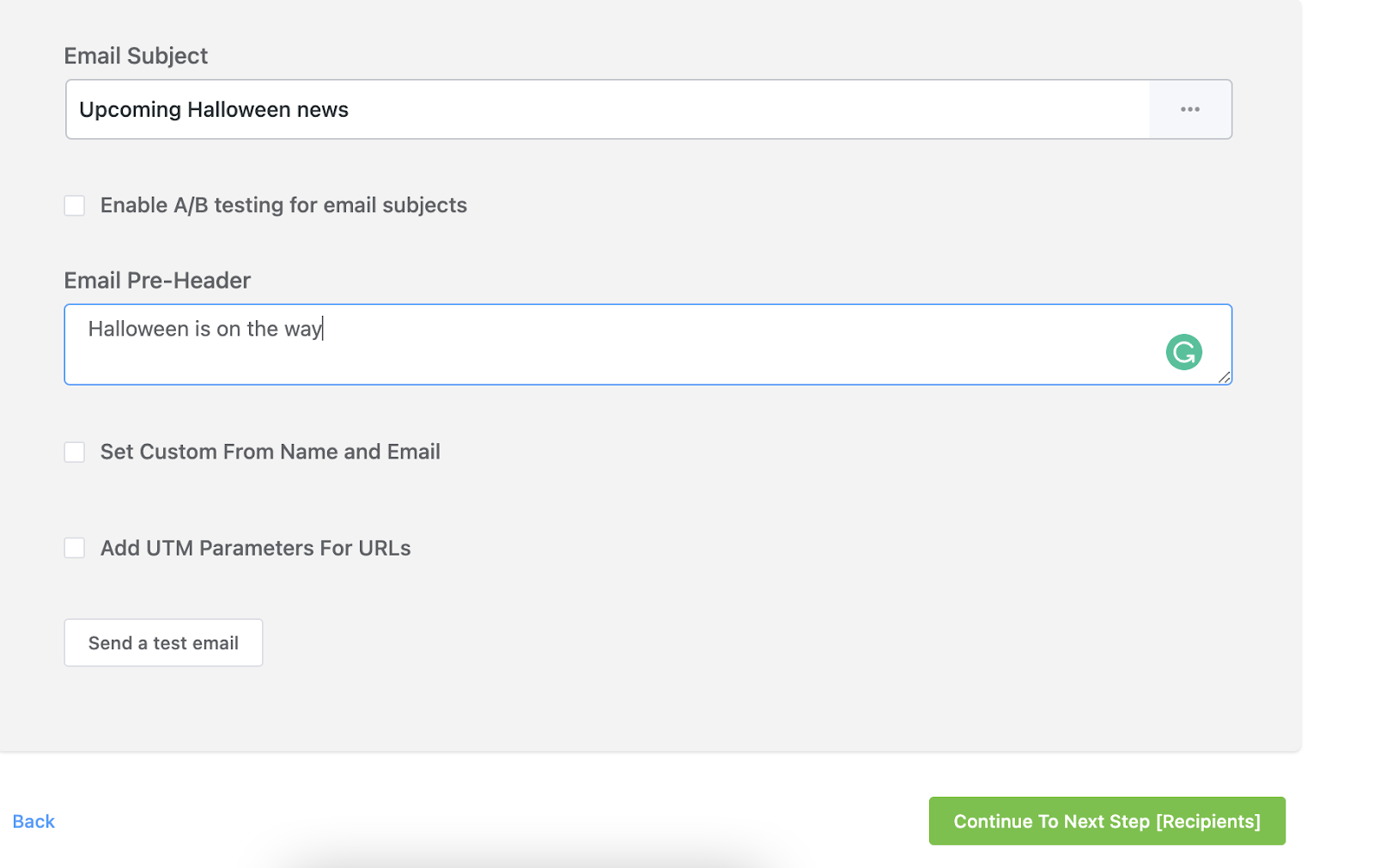Click the "Enable A/B testing for email subjects" label
This screenshot has width=1374, height=868.
tap(283, 205)
